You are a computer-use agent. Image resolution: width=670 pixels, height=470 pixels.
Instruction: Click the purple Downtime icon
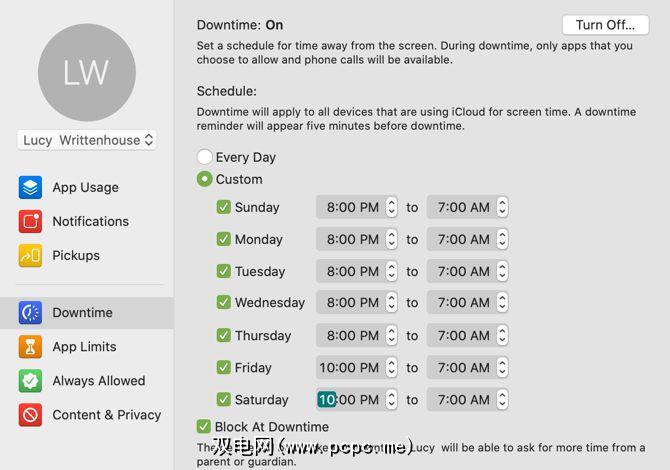[30, 313]
